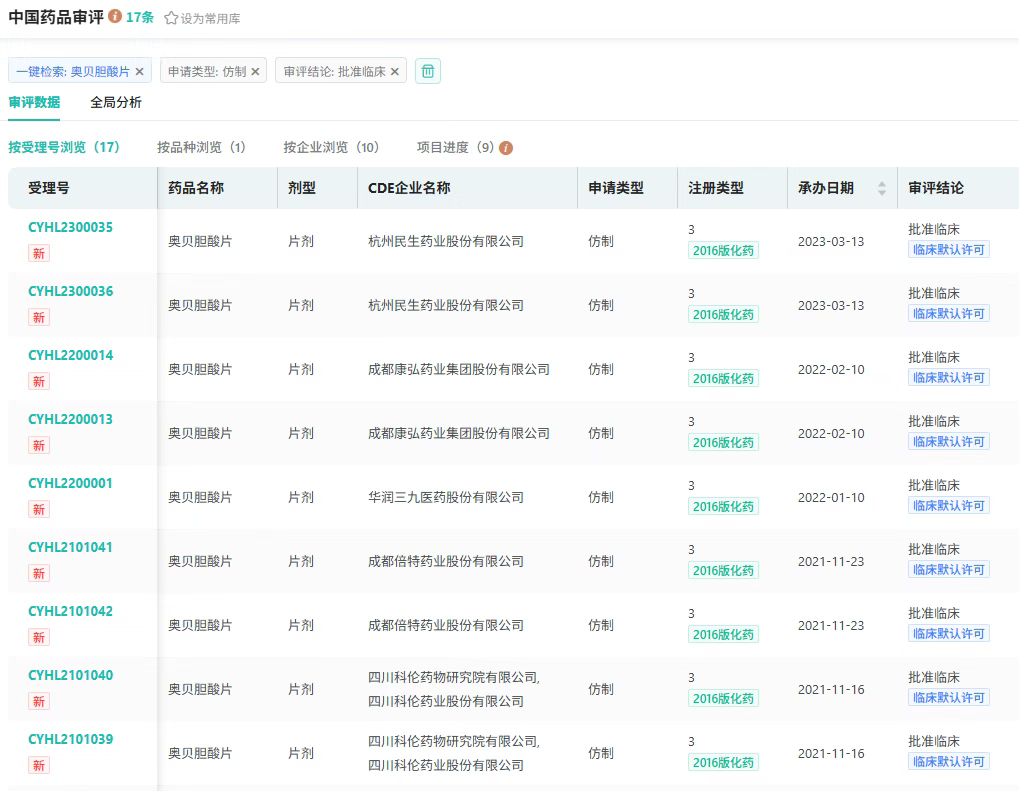Image resolution: width=1019 pixels, height=791 pixels.
Task: Open acceptance number CYHL2101041
Action: pyautogui.click(x=70, y=547)
